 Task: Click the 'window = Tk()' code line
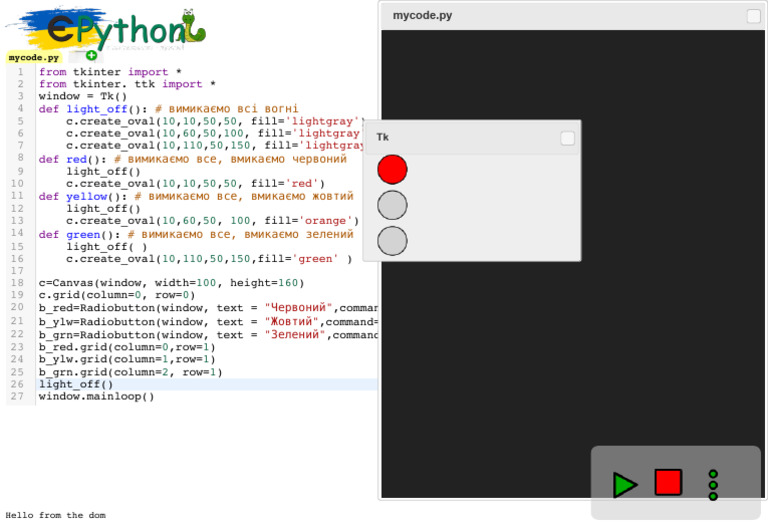(83, 96)
